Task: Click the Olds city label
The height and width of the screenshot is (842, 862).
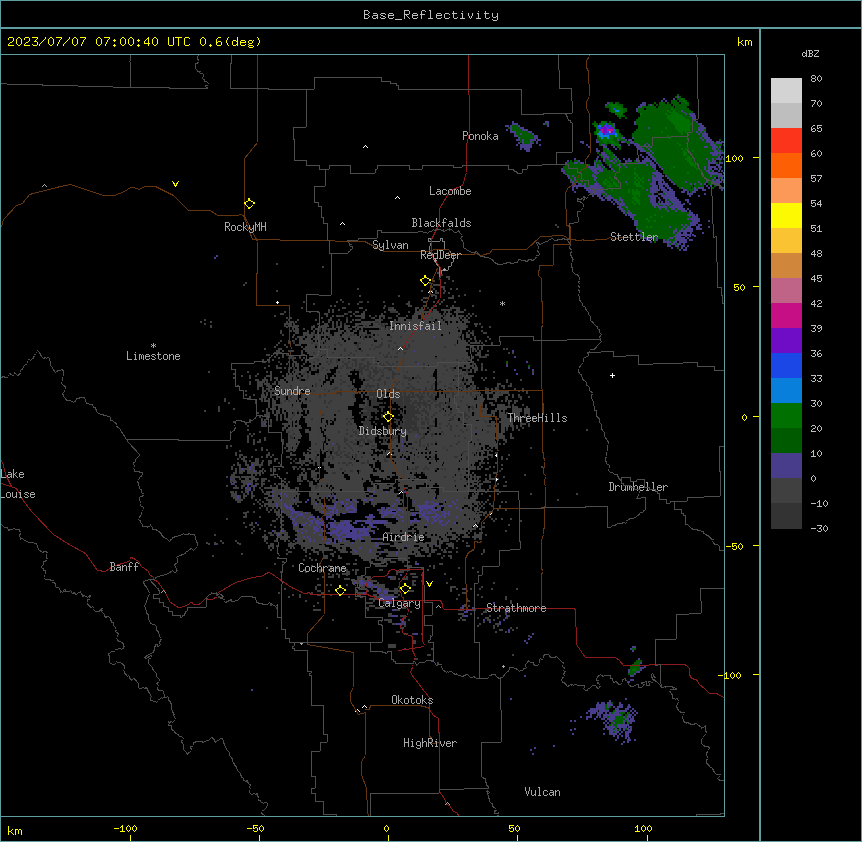Action: (x=388, y=394)
